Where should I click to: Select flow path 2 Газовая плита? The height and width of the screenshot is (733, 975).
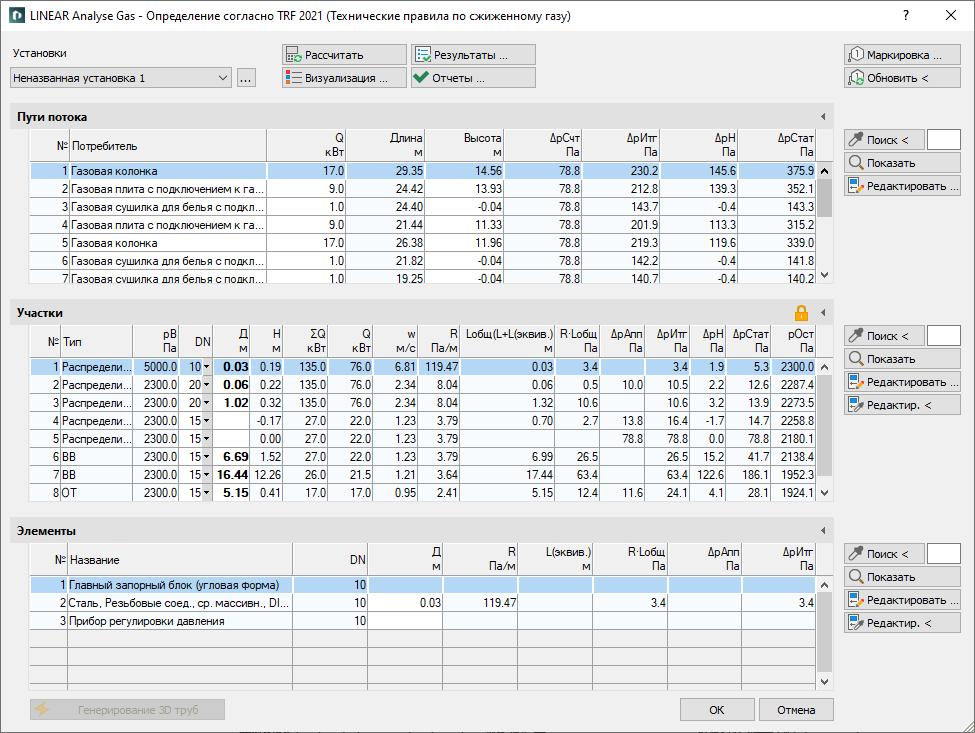pyautogui.click(x=423, y=189)
